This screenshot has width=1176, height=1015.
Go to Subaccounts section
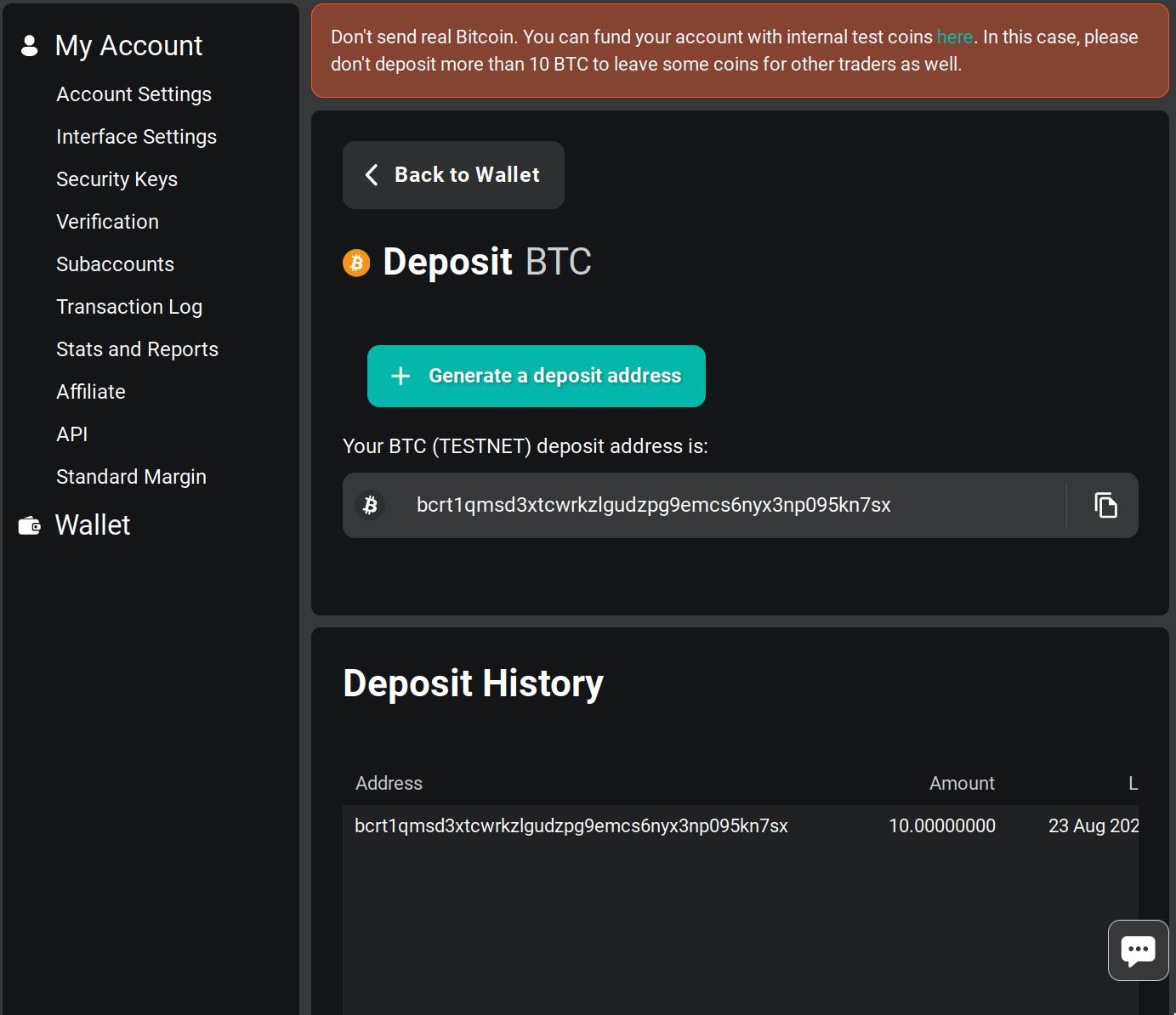pyautogui.click(x=115, y=264)
